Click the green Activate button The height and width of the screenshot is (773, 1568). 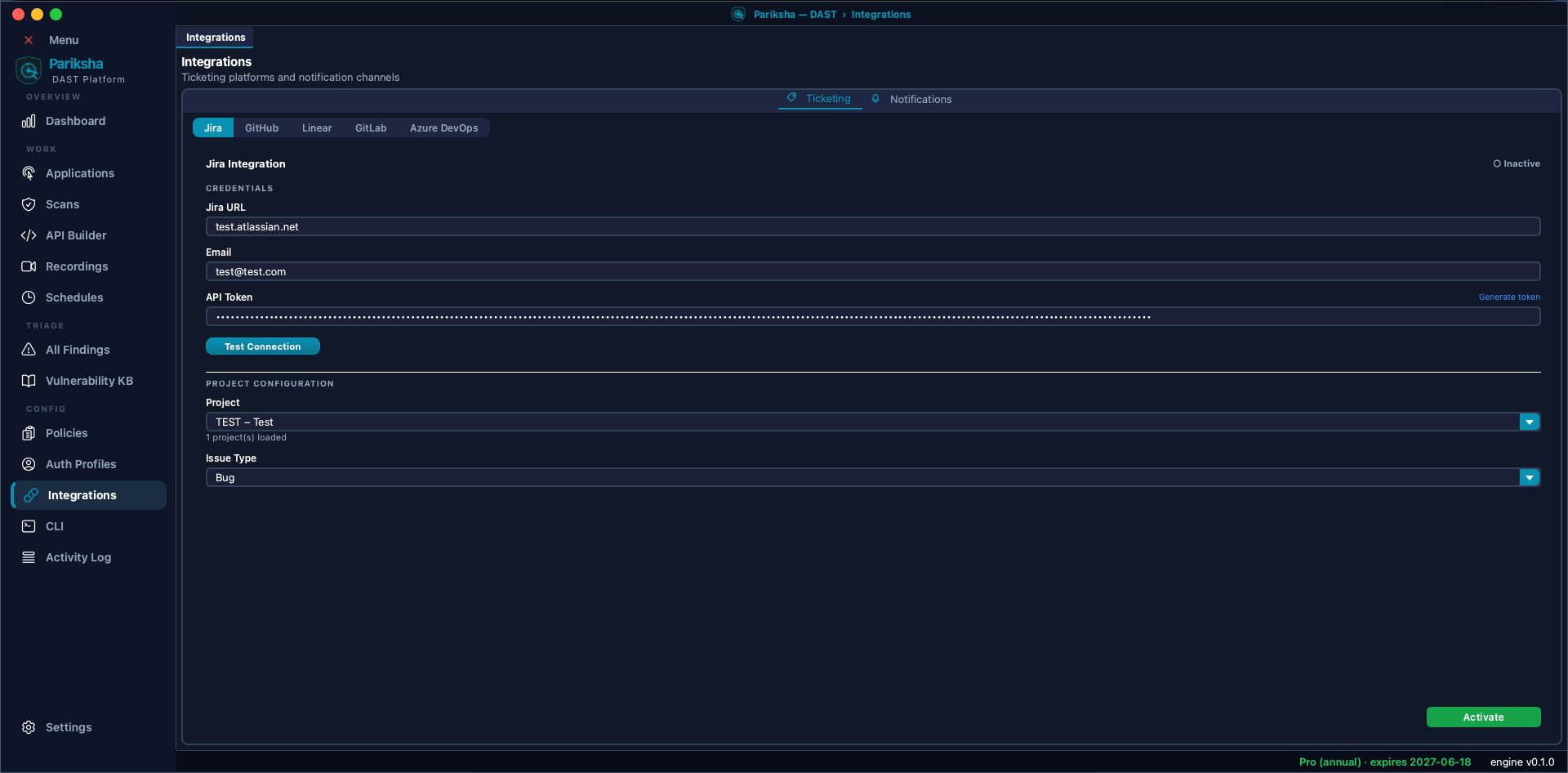tap(1484, 717)
